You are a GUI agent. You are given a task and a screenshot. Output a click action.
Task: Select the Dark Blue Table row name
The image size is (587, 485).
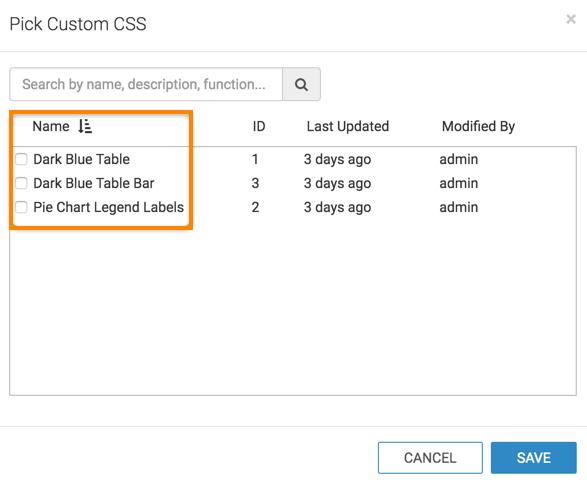82,159
